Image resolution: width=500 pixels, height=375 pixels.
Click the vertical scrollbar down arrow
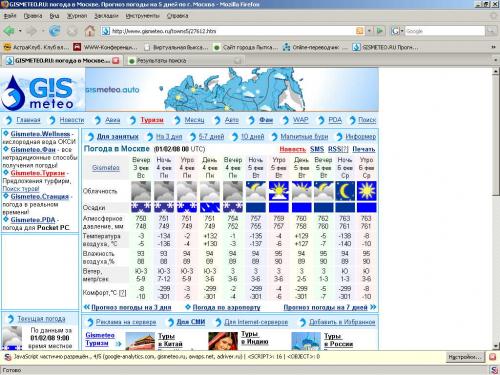[496, 346]
